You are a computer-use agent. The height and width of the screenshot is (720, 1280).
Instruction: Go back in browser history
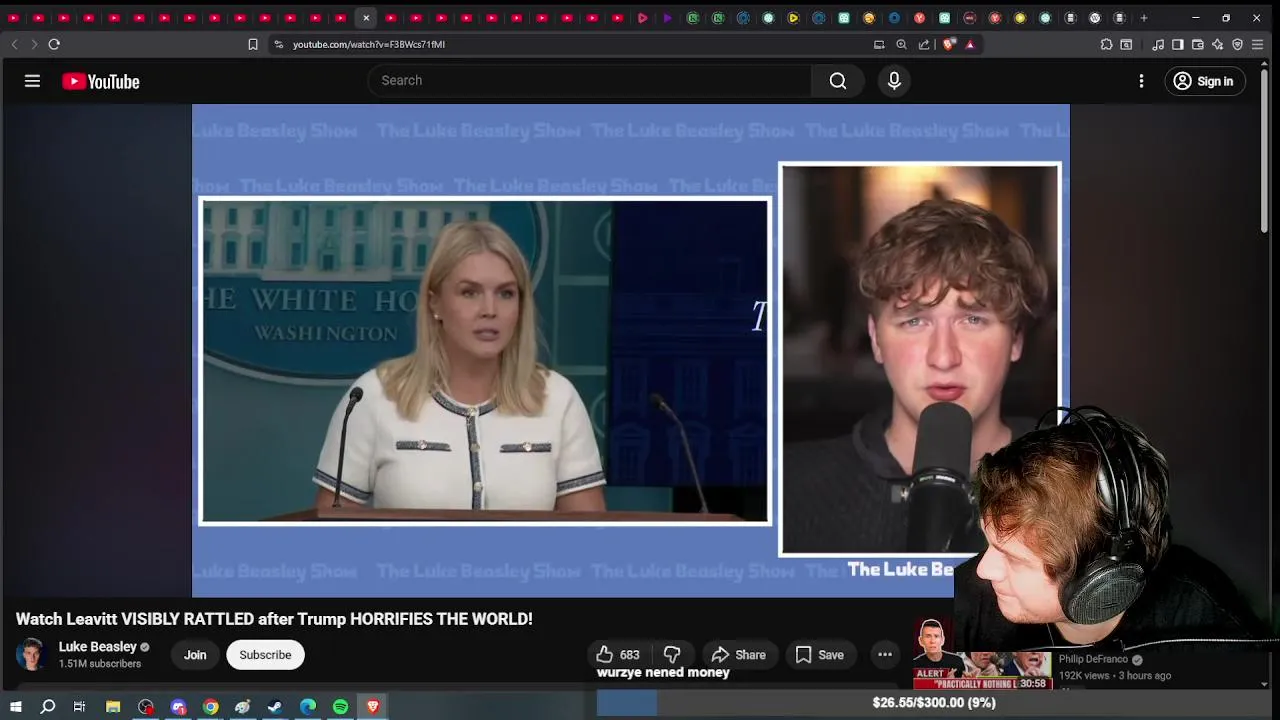click(x=14, y=44)
